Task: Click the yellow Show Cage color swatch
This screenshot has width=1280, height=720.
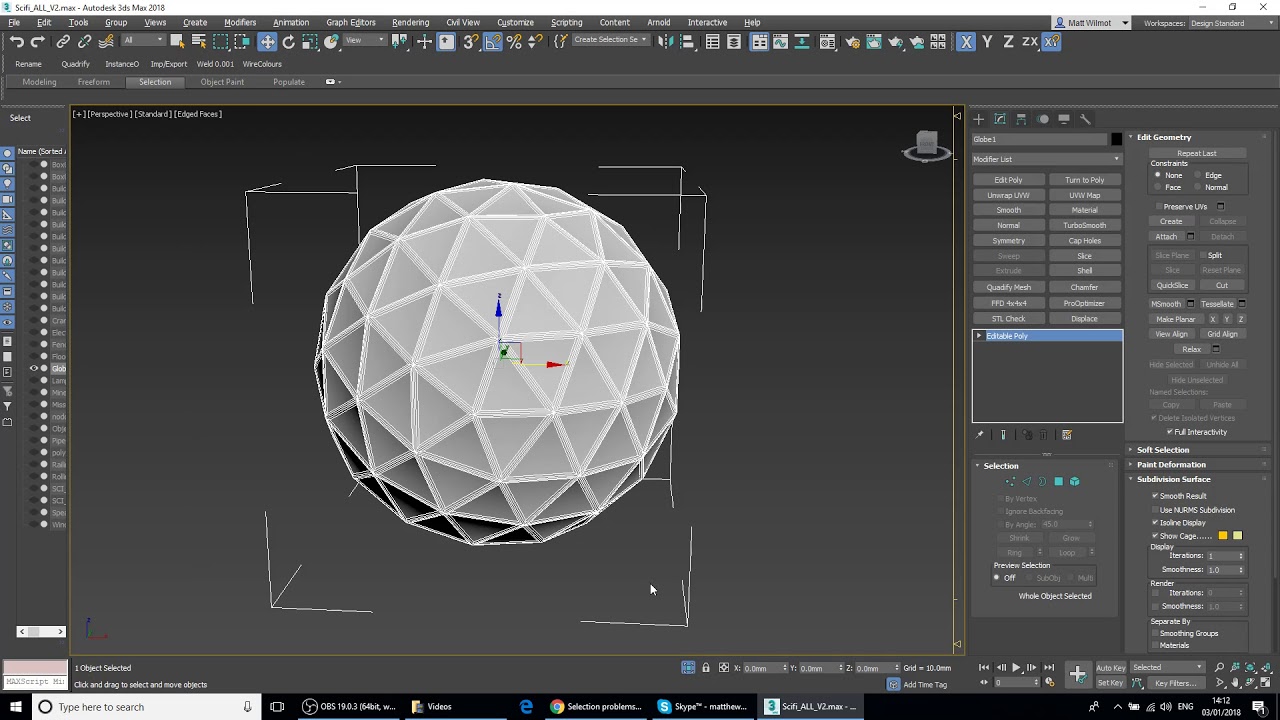Action: 1237,536
